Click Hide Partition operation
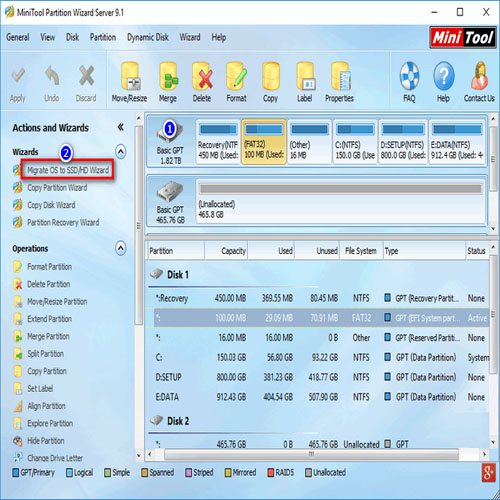The width and height of the screenshot is (500, 500). pos(46,441)
